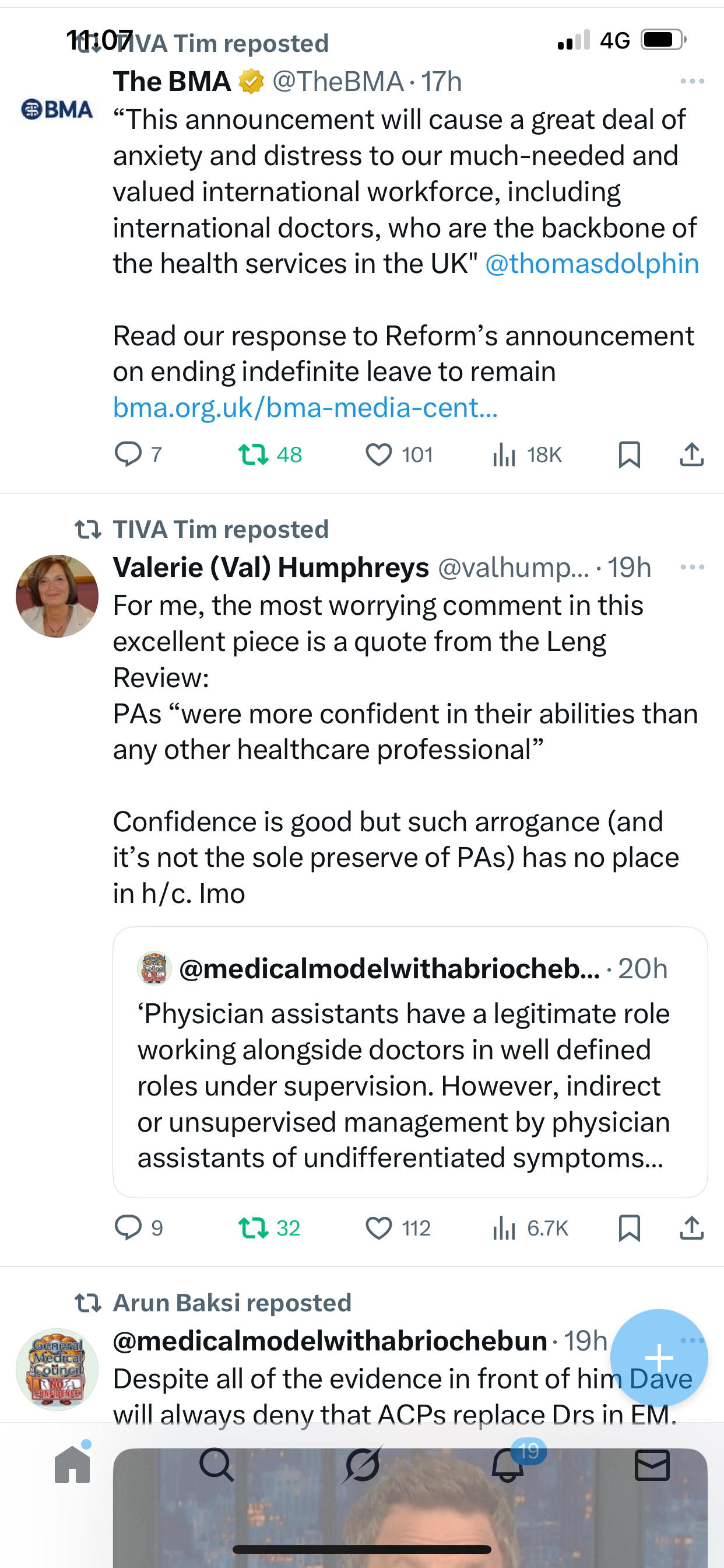Viewport: 724px width, 1568px height.
Task: Like The BMA post with 101 likes
Action: tap(378, 454)
